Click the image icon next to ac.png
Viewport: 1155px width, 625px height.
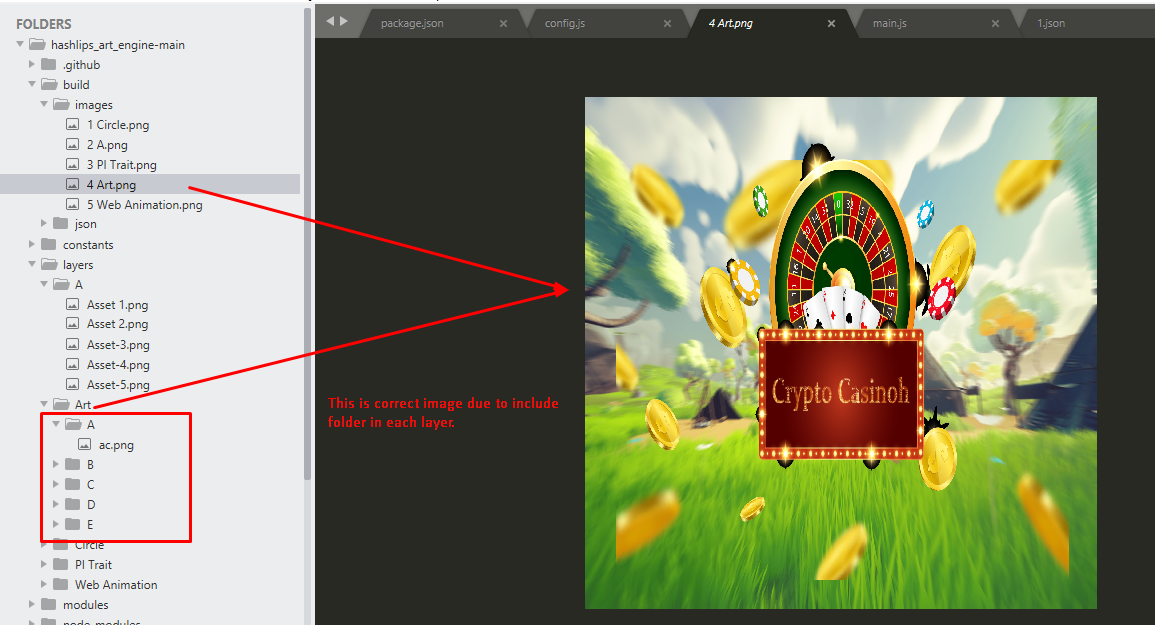86,444
